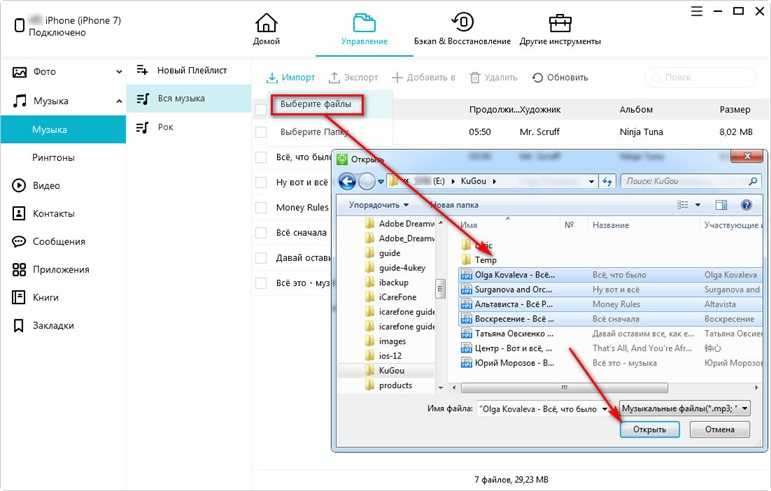Click the Forward arrow in Open dialog
This screenshot has width=771, height=491.
coord(367,182)
